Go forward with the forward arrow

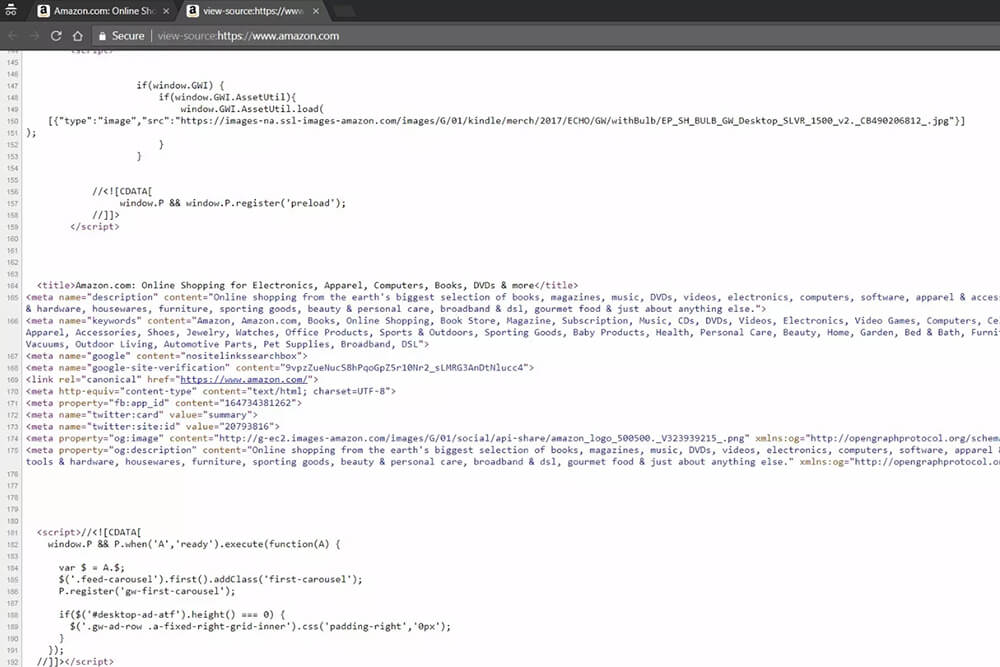34,36
